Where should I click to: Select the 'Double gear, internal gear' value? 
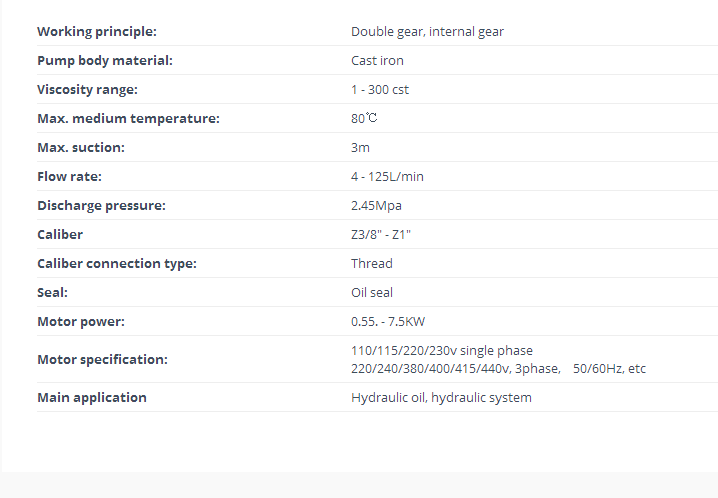tap(427, 32)
